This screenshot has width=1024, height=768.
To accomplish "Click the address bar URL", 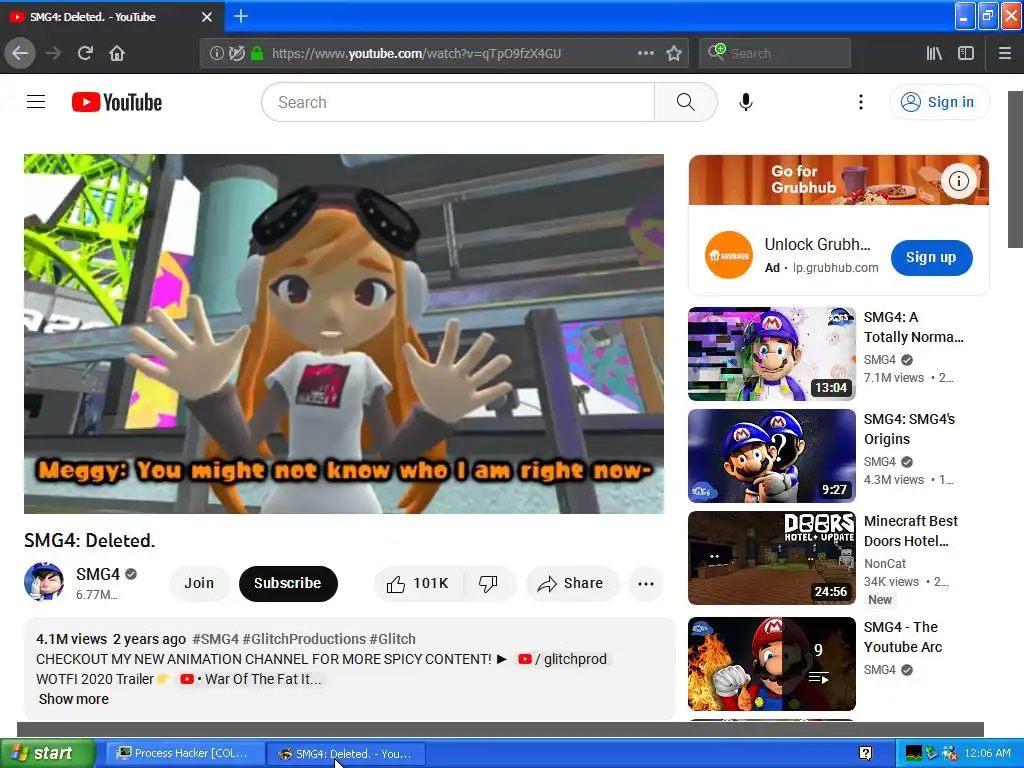I will [417, 53].
